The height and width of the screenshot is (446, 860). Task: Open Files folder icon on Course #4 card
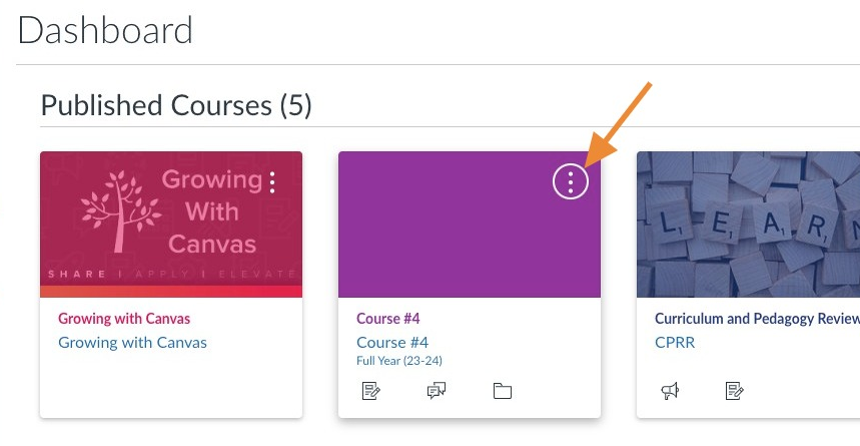[502, 391]
